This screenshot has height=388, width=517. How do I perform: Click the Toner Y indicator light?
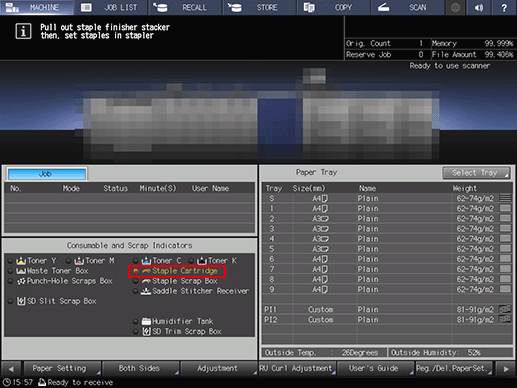tap(11, 261)
